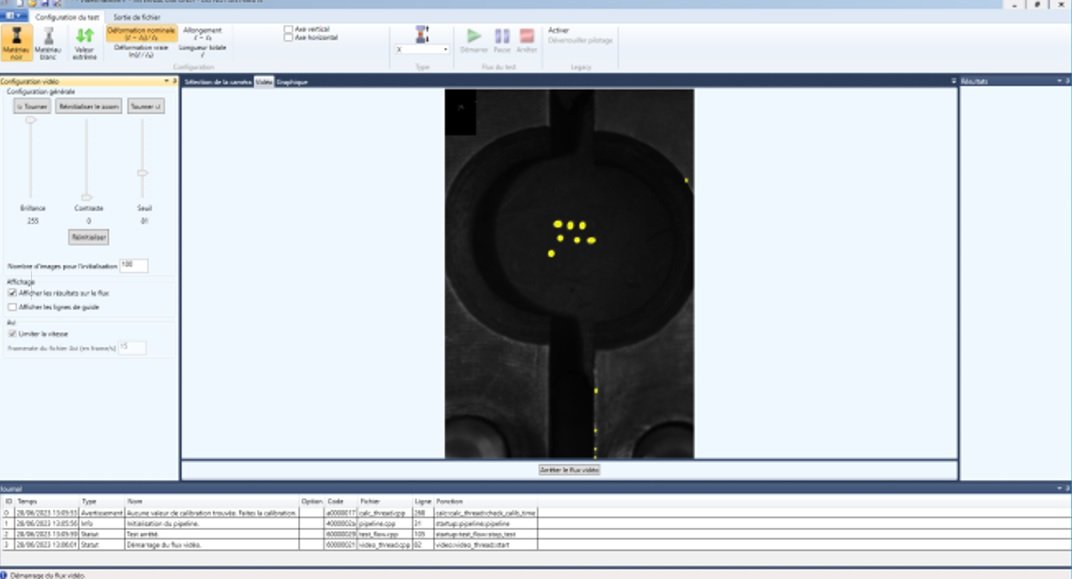Open Résultats panel dropdown arrow
The height and width of the screenshot is (579, 1072).
coord(1060,81)
